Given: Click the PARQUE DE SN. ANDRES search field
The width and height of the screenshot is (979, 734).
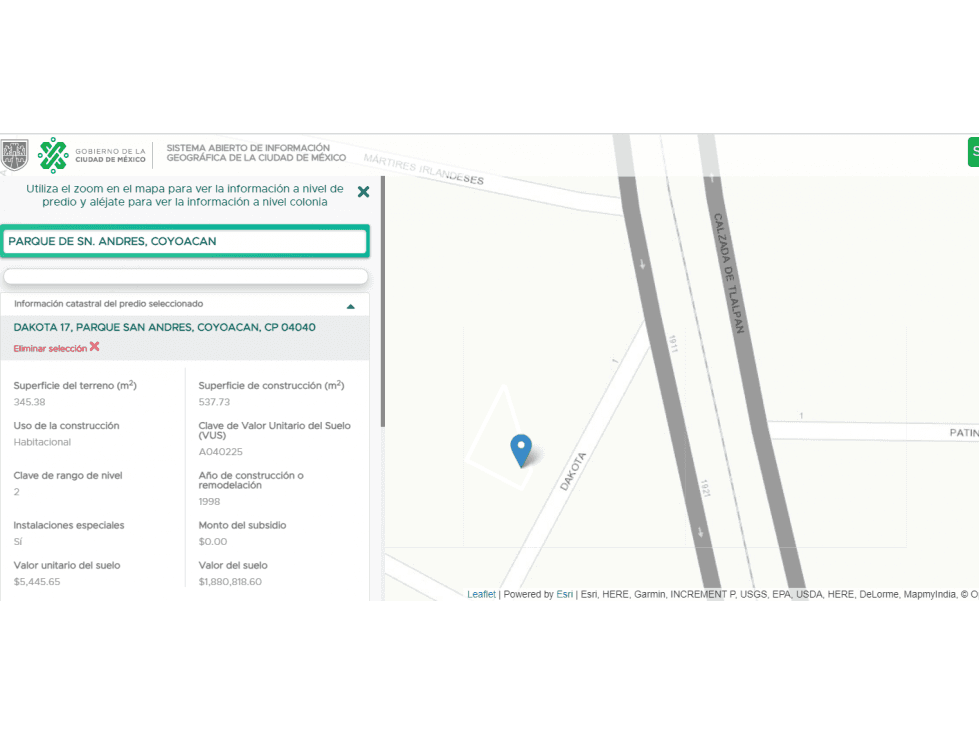Looking at the screenshot, I should tap(185, 242).
